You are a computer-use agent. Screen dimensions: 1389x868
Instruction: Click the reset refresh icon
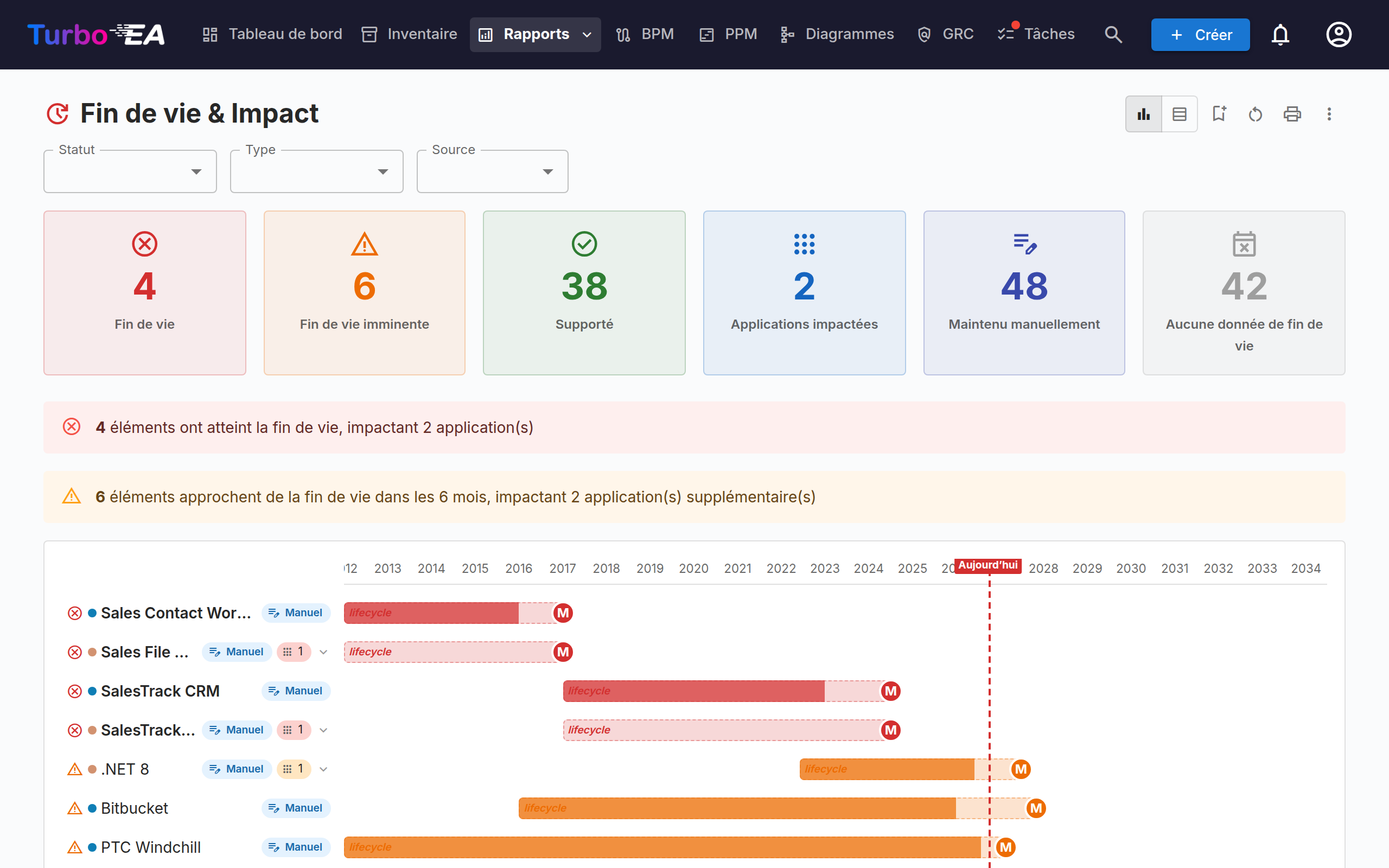pos(1256,114)
